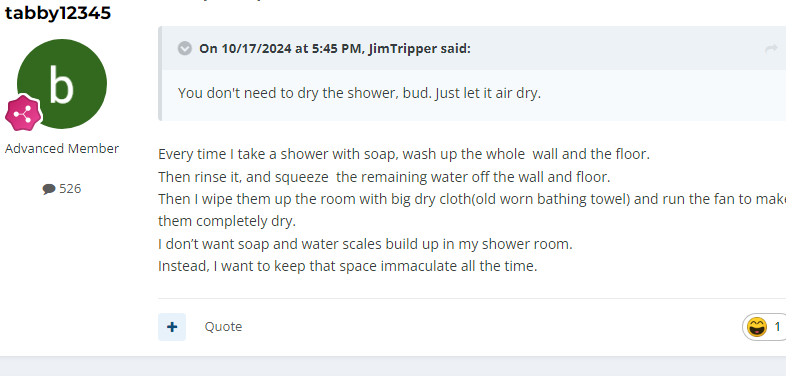Jump to the quoted post via arrow icon
The image size is (786, 380).
coord(771,49)
